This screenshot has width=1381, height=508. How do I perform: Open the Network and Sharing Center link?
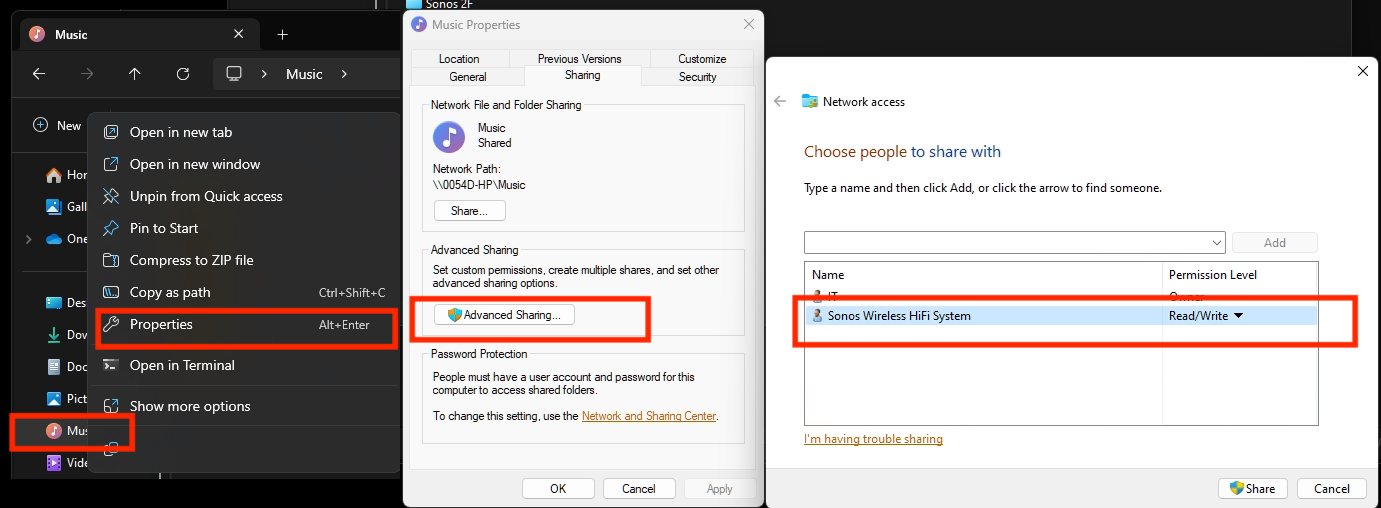(x=649, y=416)
